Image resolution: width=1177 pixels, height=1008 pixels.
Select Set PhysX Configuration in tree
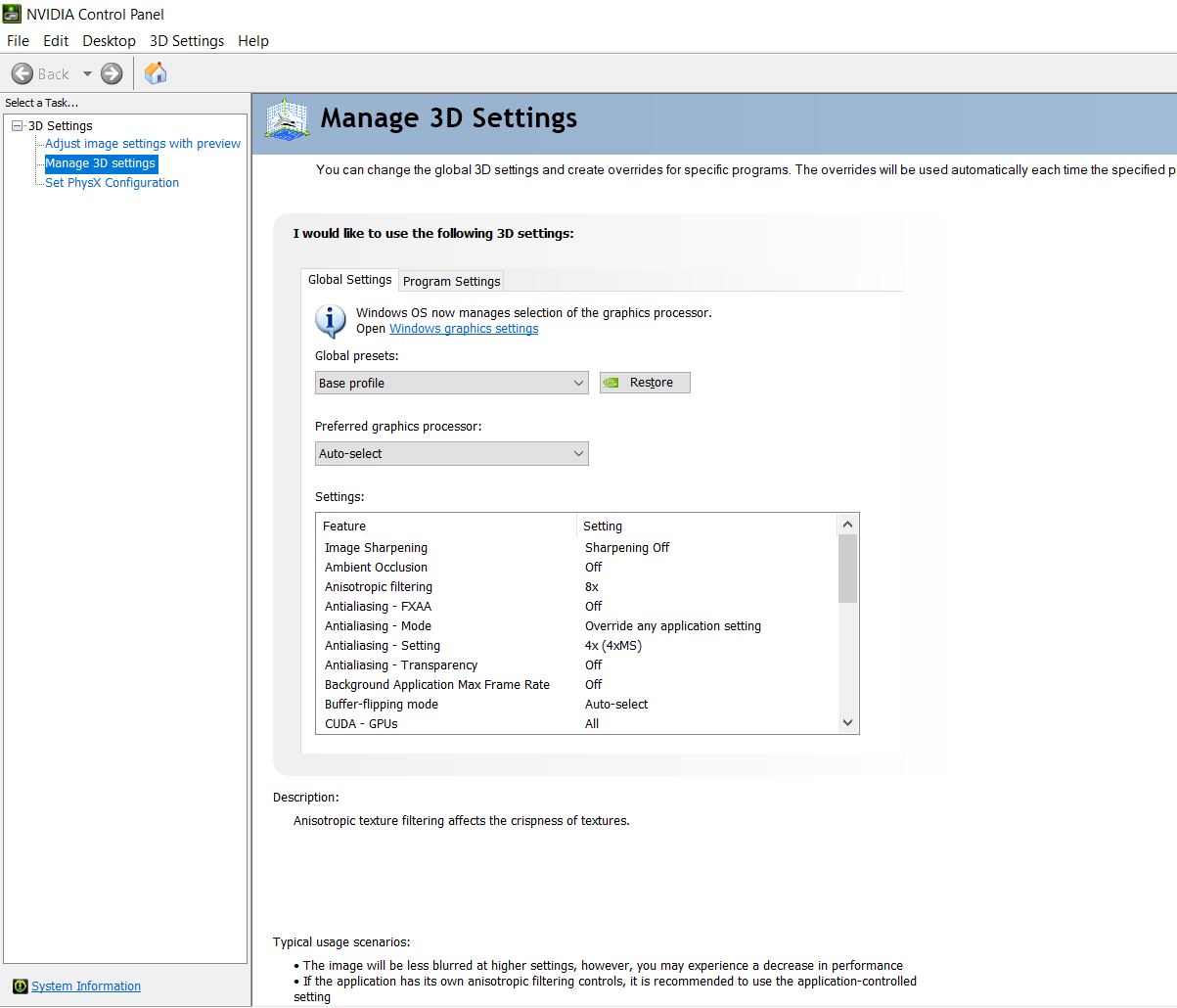click(x=112, y=183)
